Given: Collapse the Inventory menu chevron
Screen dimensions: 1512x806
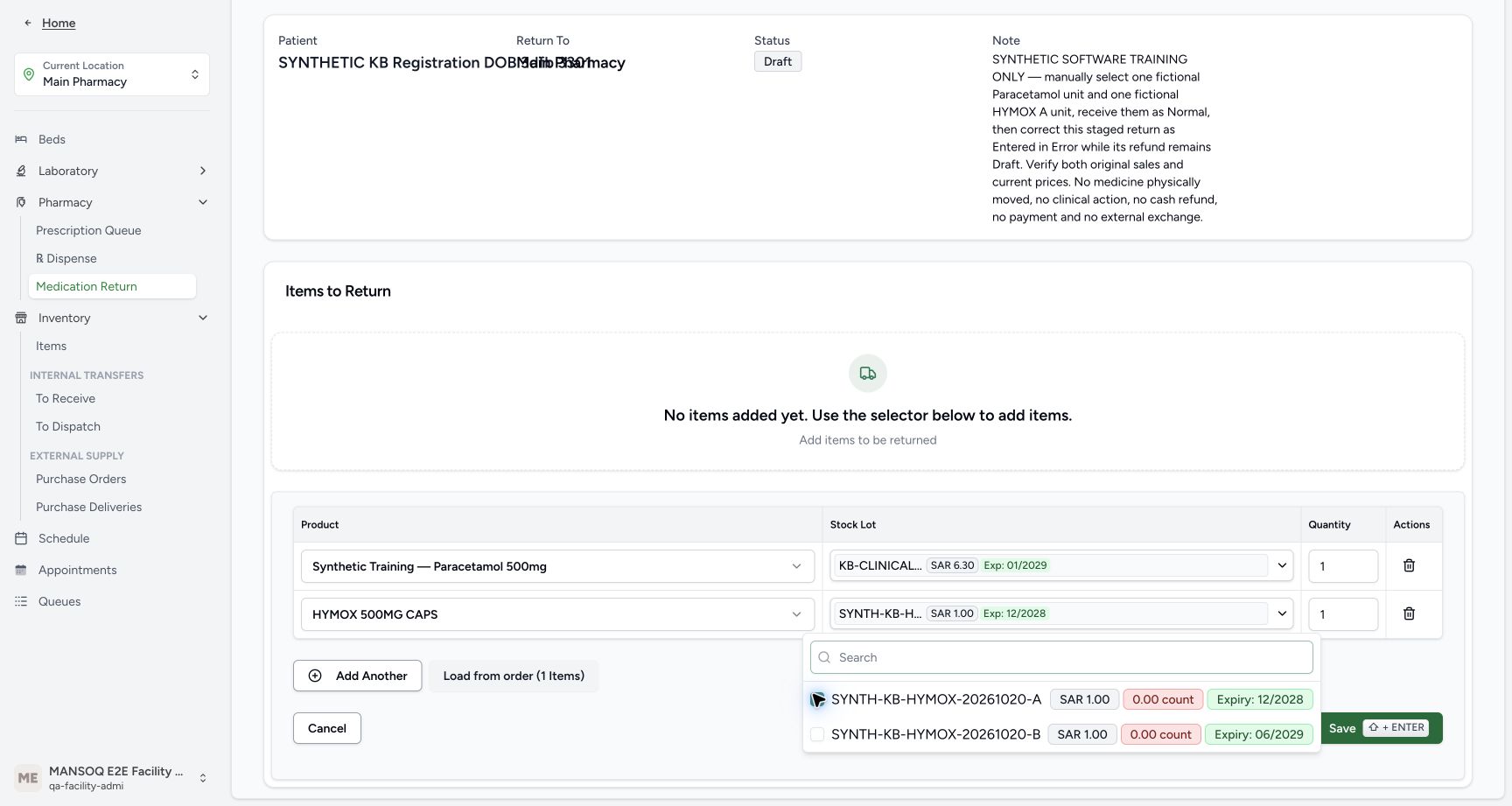Looking at the screenshot, I should pos(203,318).
